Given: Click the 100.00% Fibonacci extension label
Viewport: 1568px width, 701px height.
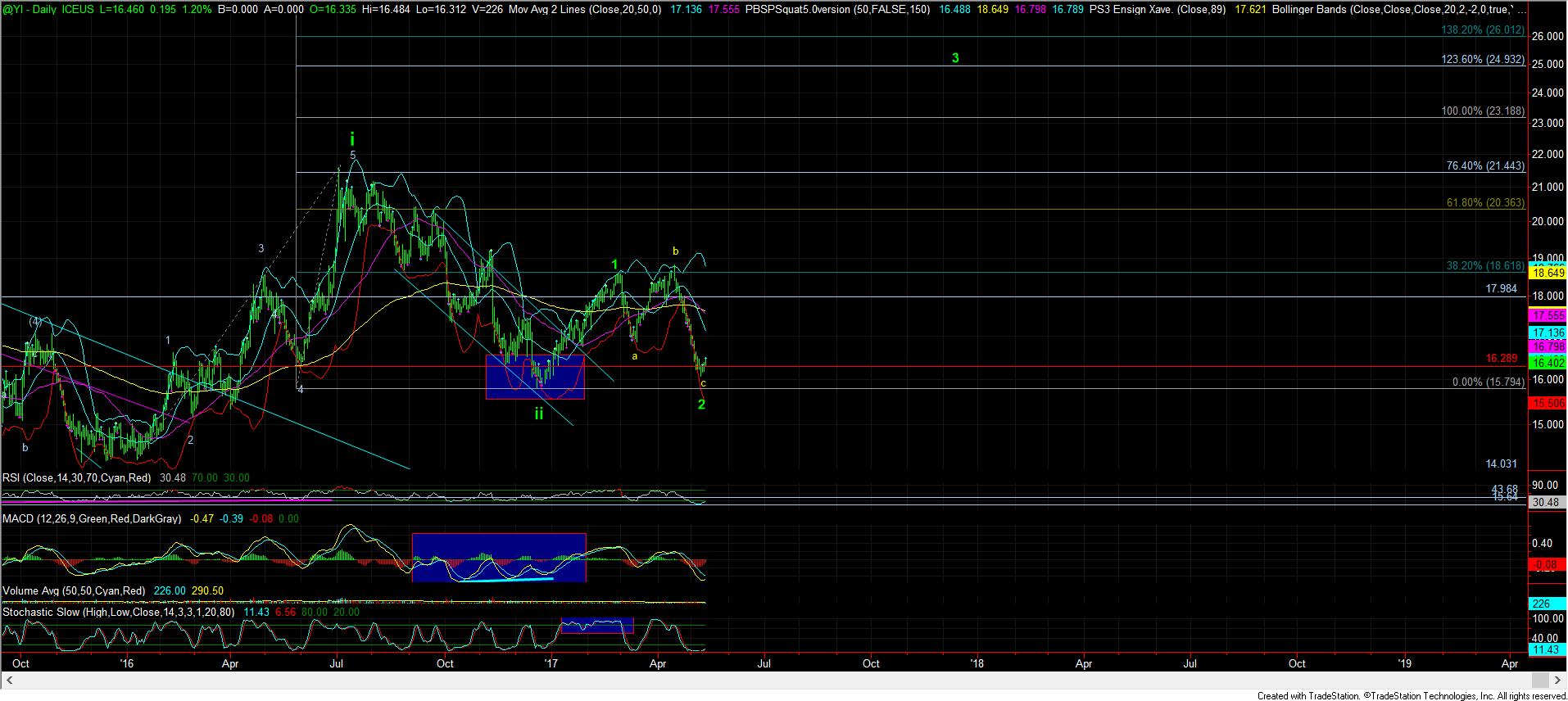Looking at the screenshot, I should coord(1483,111).
